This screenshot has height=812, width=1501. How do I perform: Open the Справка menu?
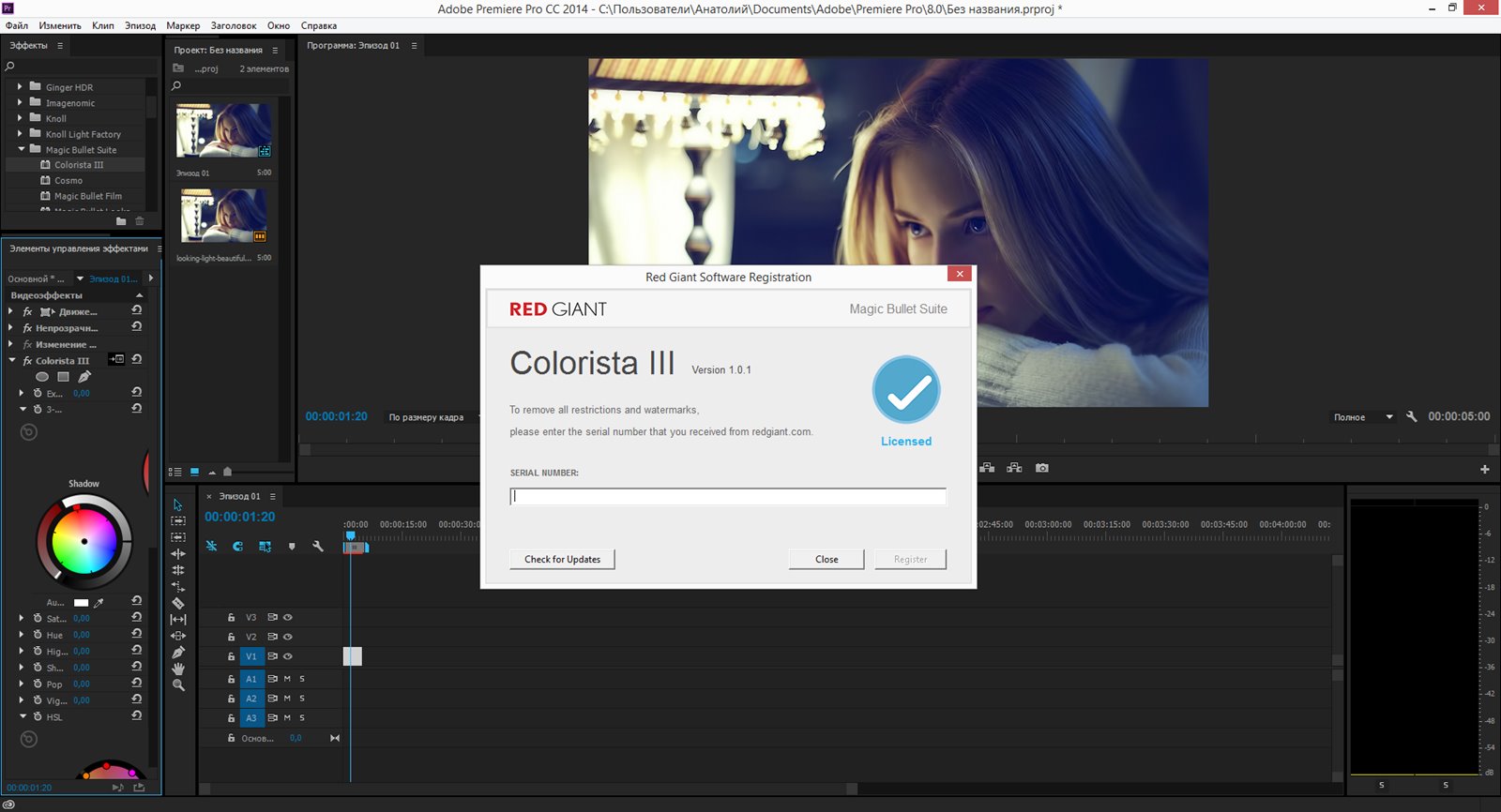point(318,25)
